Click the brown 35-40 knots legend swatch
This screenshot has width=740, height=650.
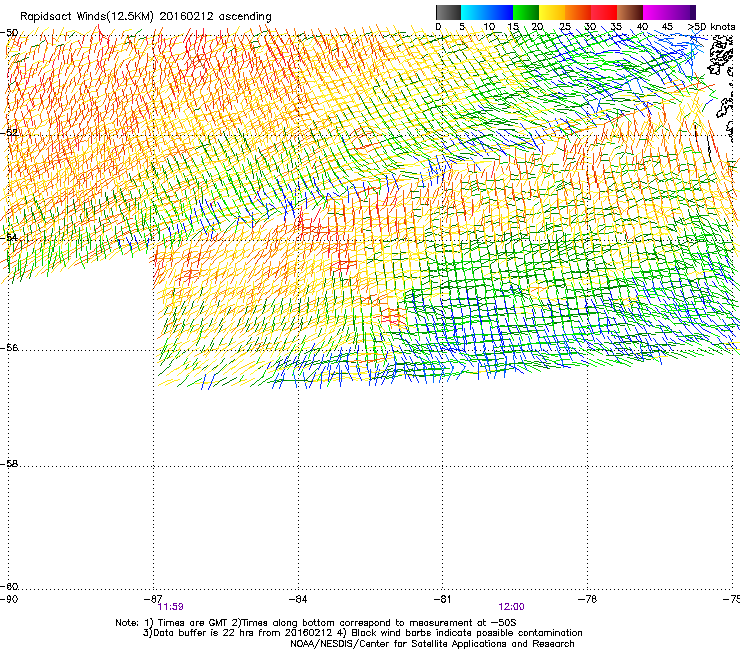[x=630, y=12]
